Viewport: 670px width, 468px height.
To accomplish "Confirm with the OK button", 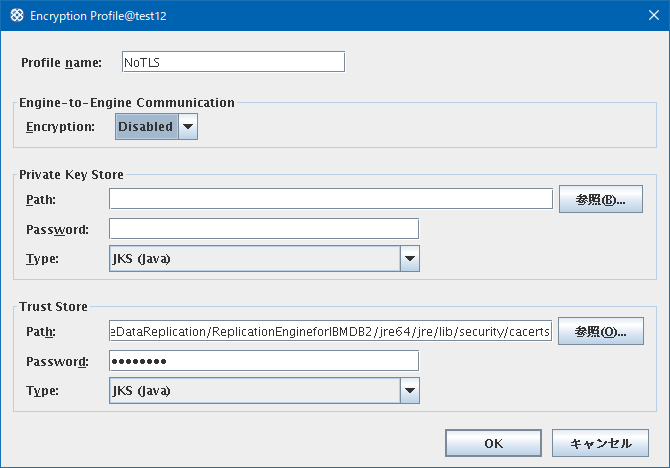I will (494, 443).
